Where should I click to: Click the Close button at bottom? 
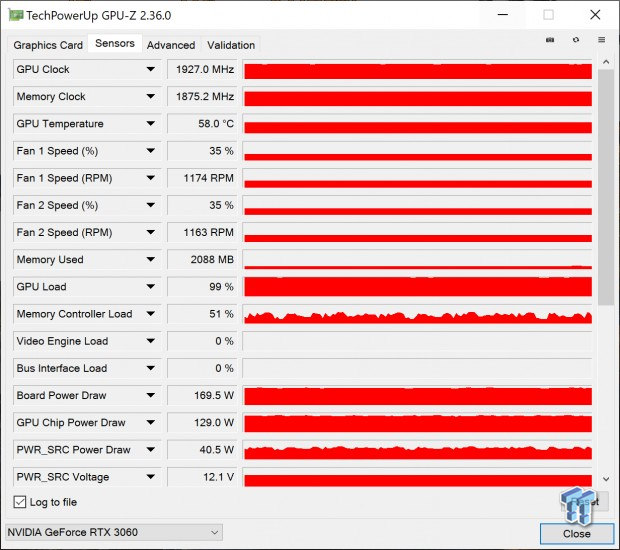tap(577, 533)
